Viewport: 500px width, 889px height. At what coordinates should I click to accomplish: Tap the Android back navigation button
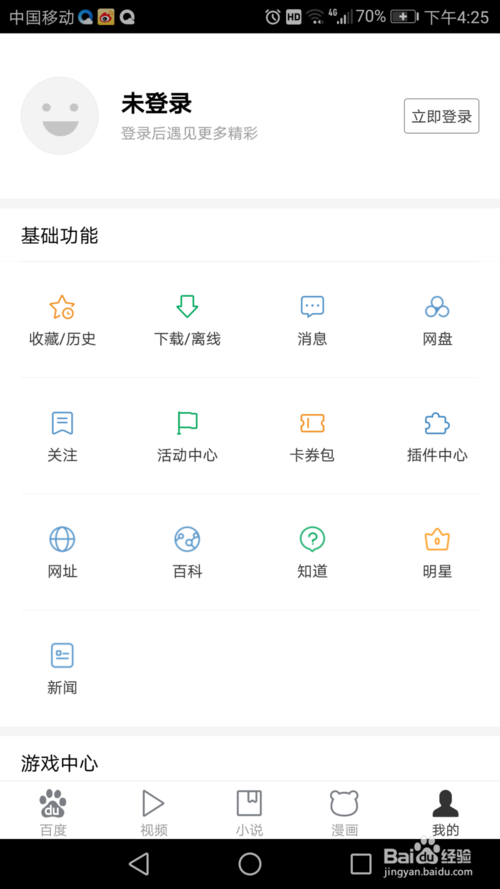coord(139,864)
